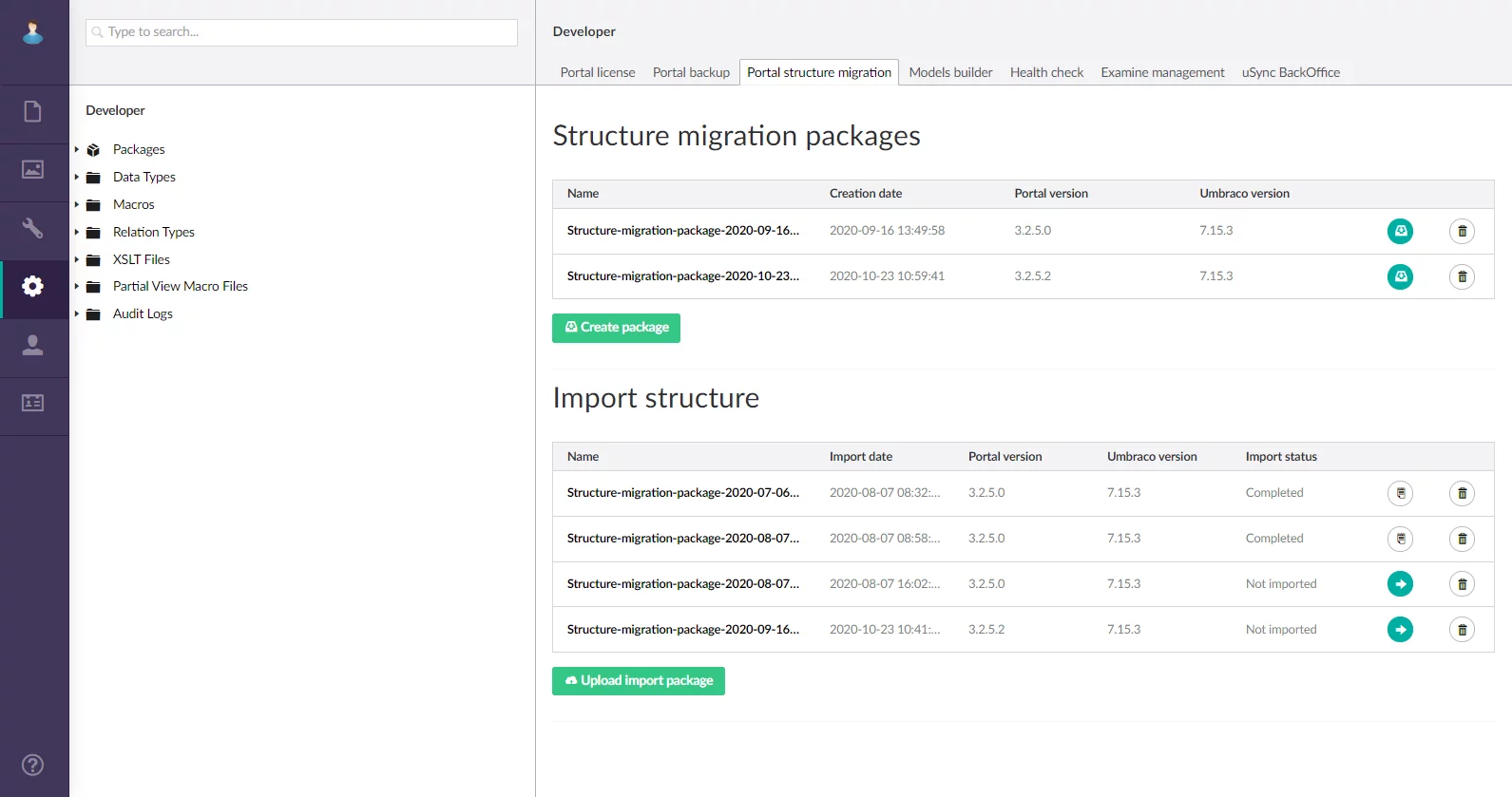Expand the Audit Logs folder arrow
The width and height of the screenshot is (1512, 797).
77,313
